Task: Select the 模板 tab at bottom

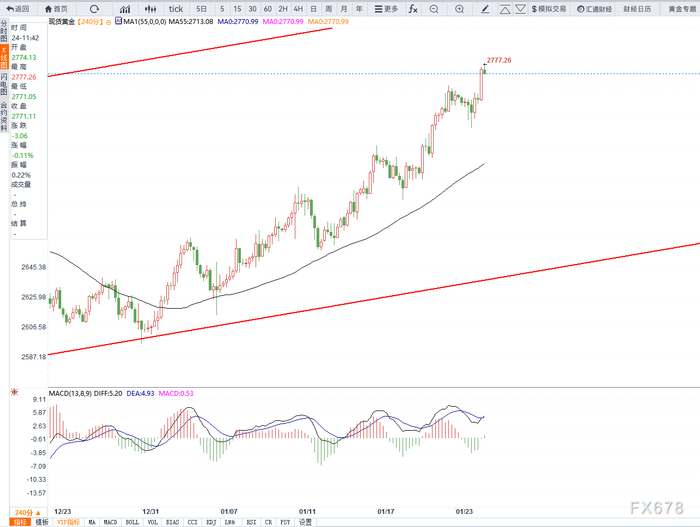Action: [x=42, y=522]
